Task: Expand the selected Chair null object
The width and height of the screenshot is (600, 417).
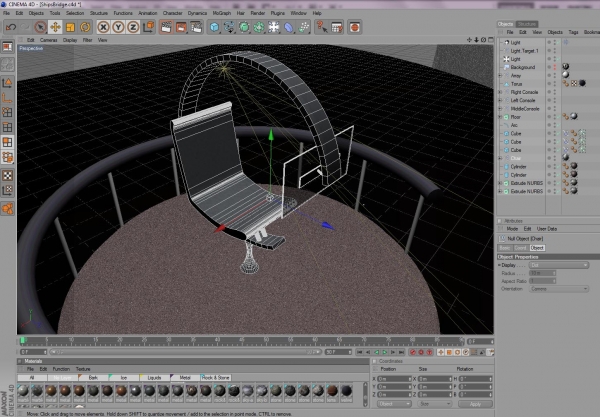Action: coord(500,158)
